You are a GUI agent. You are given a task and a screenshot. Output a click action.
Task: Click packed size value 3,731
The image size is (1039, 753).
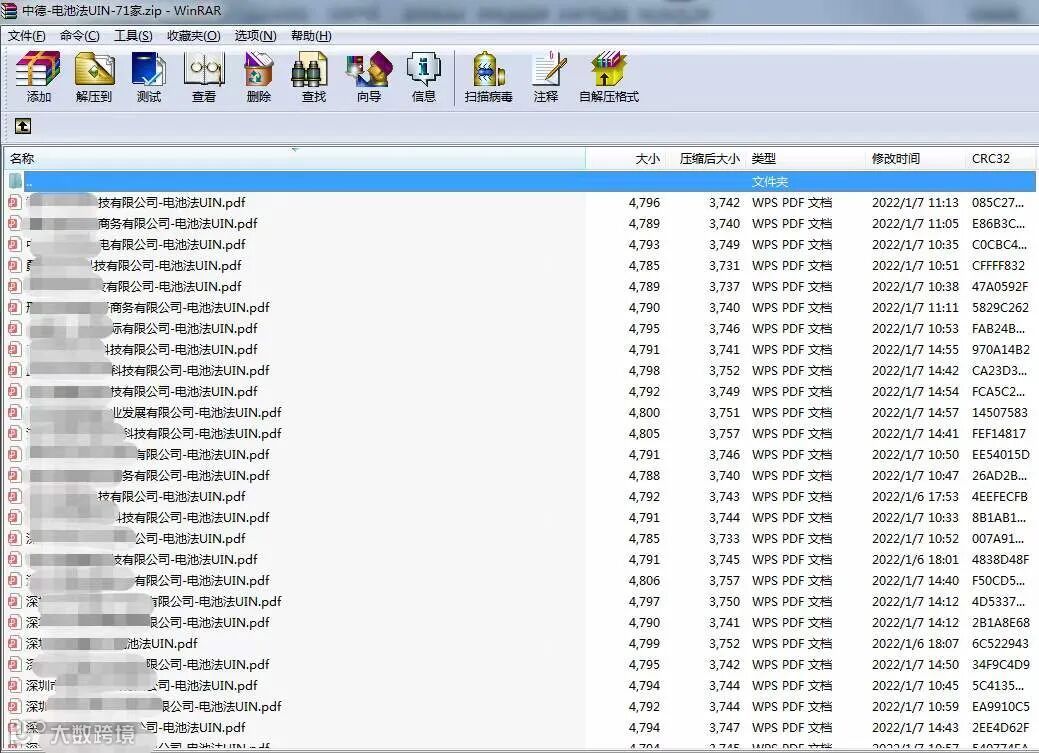tap(724, 266)
